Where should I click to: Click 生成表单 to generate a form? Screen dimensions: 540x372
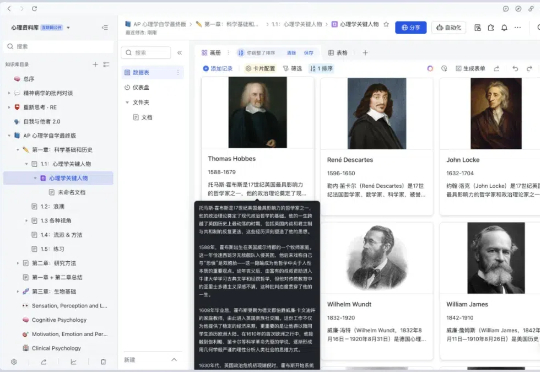coord(470,69)
